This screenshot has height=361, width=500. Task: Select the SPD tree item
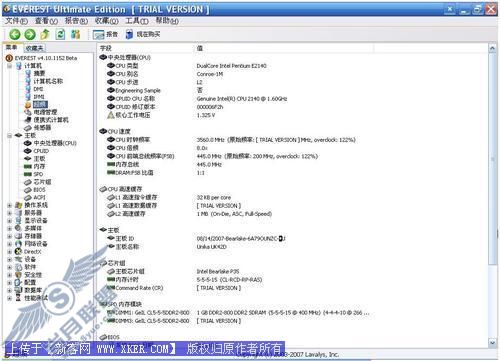point(38,174)
